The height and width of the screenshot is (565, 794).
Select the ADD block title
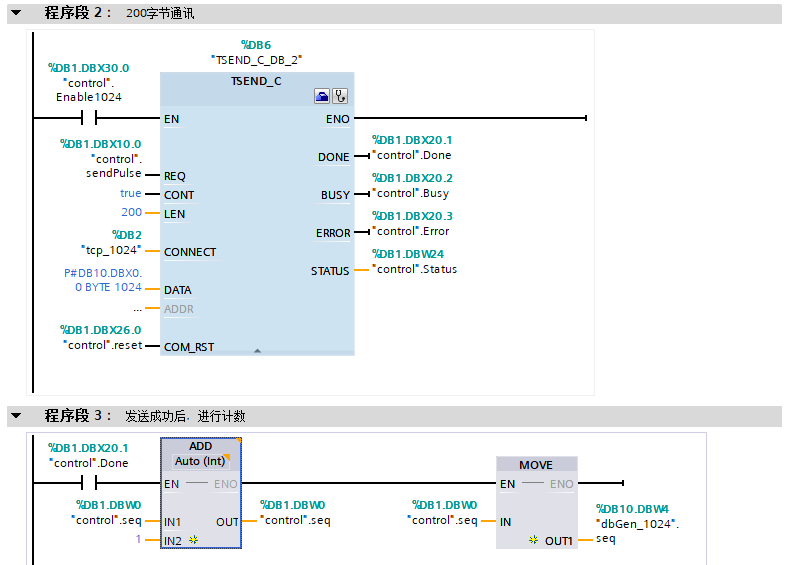pyautogui.click(x=201, y=446)
